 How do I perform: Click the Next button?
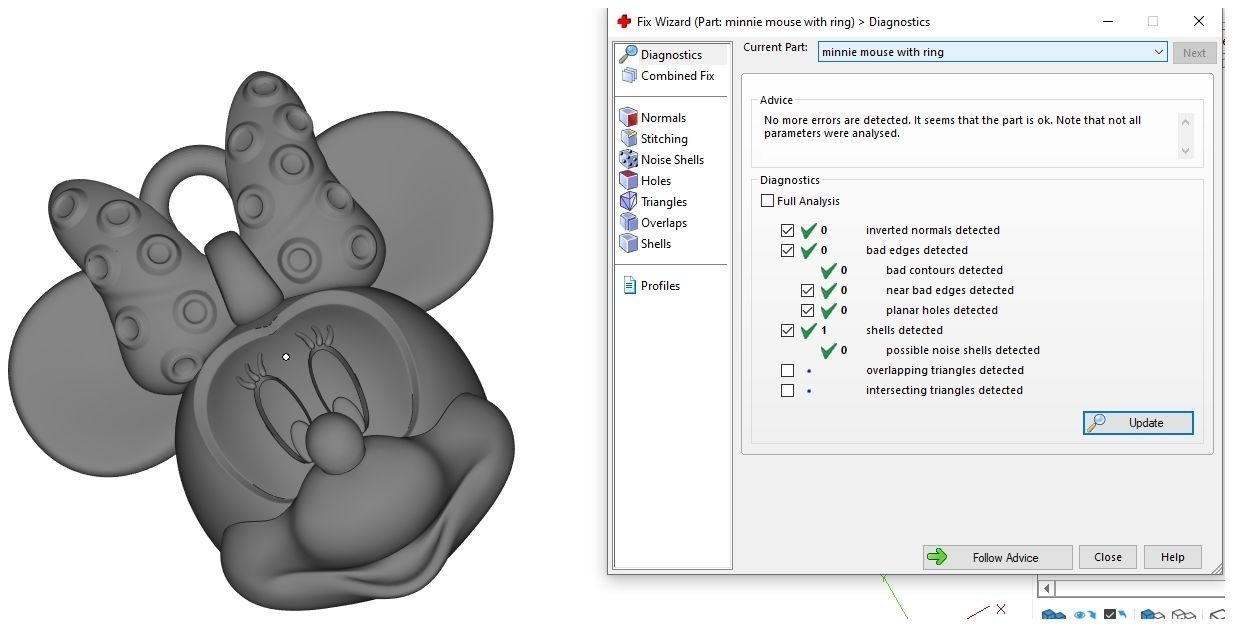coord(1194,53)
